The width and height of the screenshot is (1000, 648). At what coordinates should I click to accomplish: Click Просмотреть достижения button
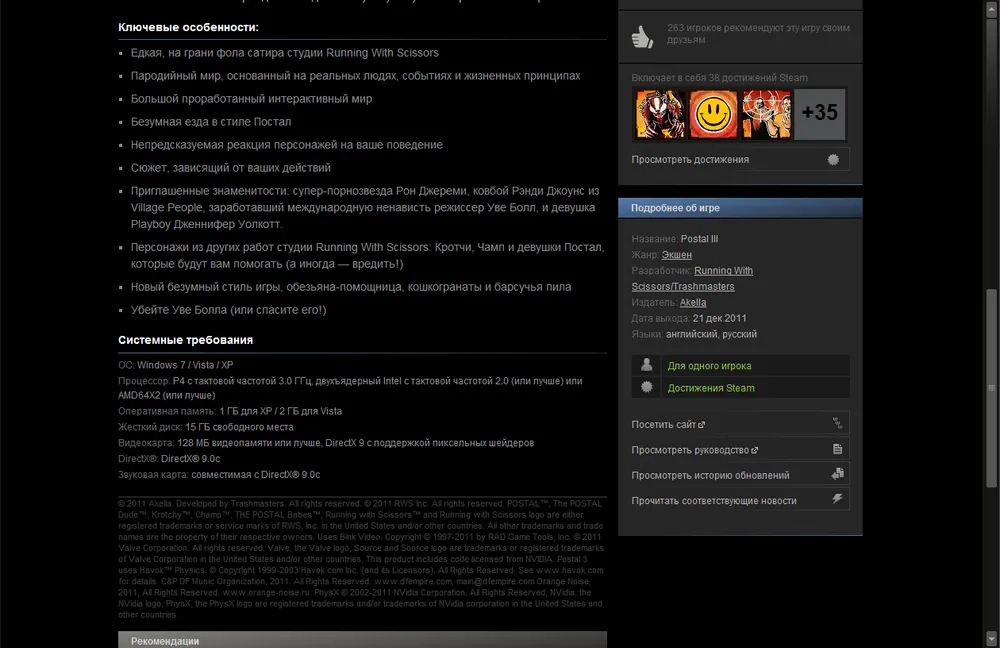click(740, 159)
